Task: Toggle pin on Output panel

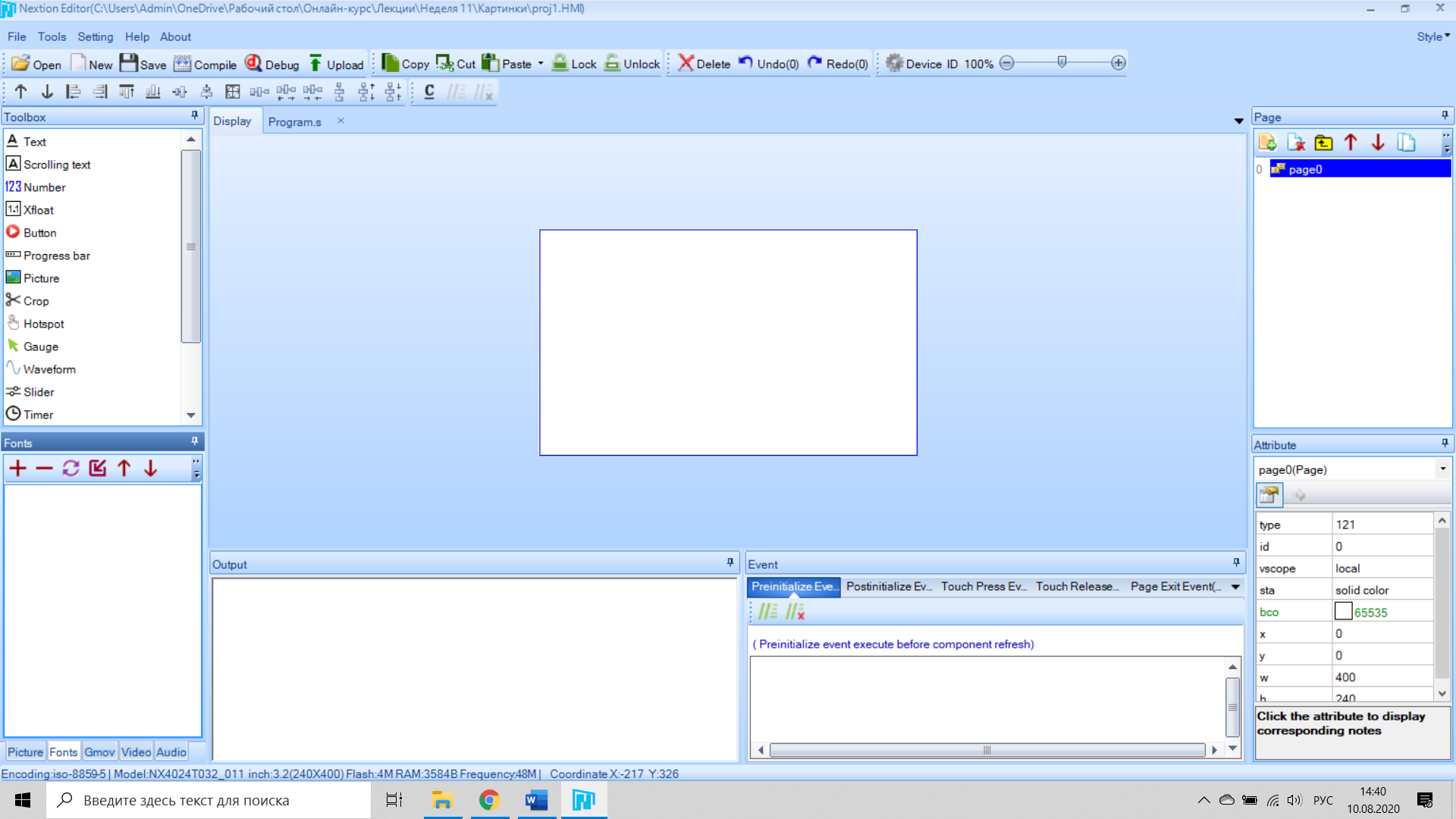Action: 730,563
